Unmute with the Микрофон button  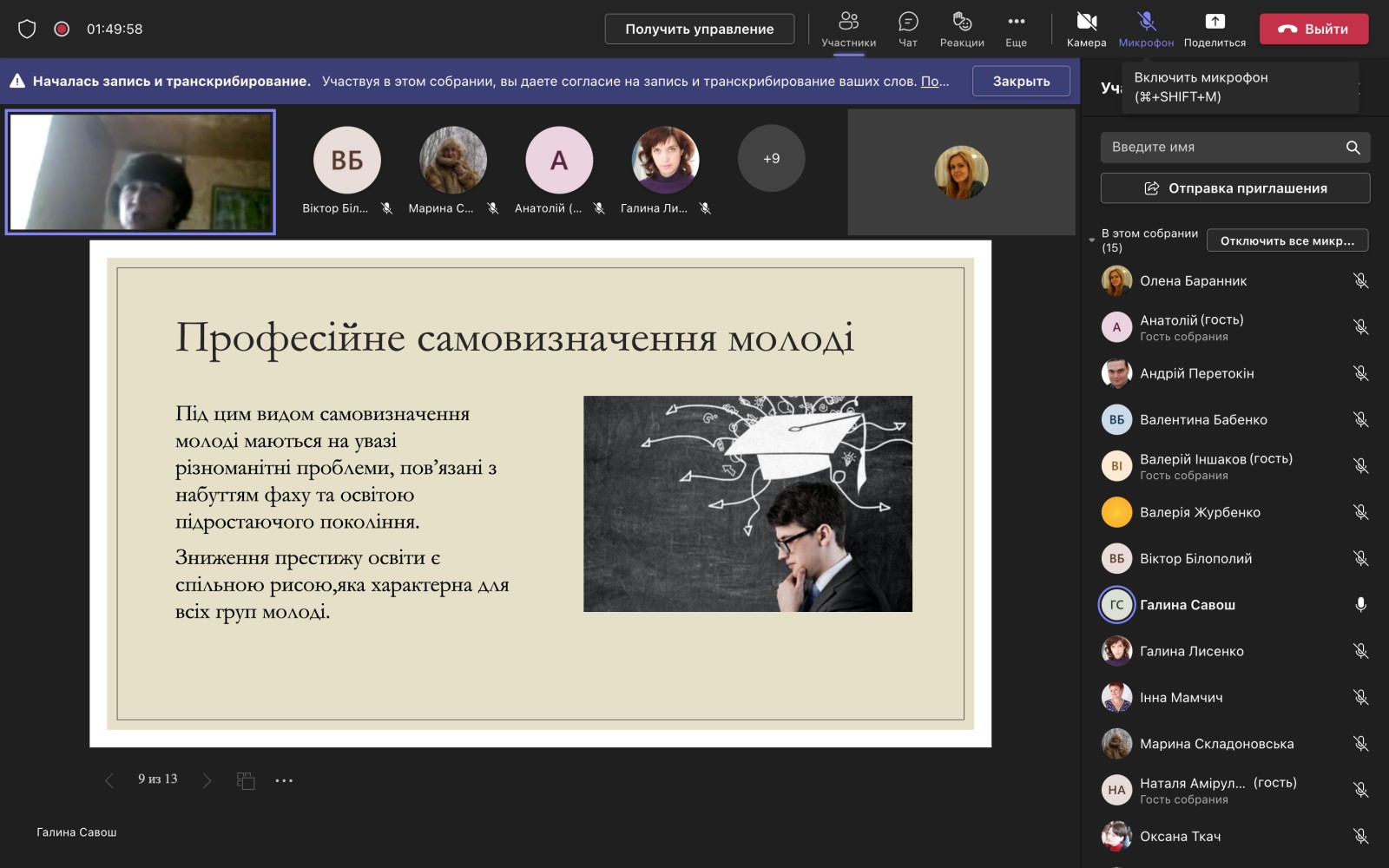1146,29
